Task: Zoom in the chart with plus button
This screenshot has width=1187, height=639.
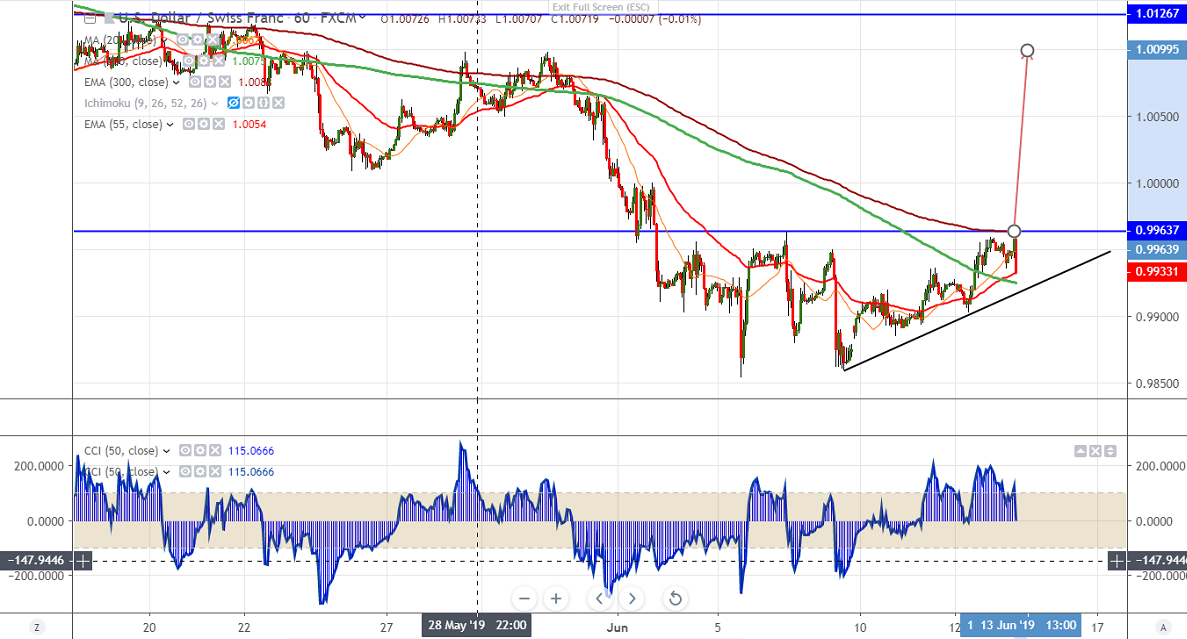Action: [x=556, y=598]
